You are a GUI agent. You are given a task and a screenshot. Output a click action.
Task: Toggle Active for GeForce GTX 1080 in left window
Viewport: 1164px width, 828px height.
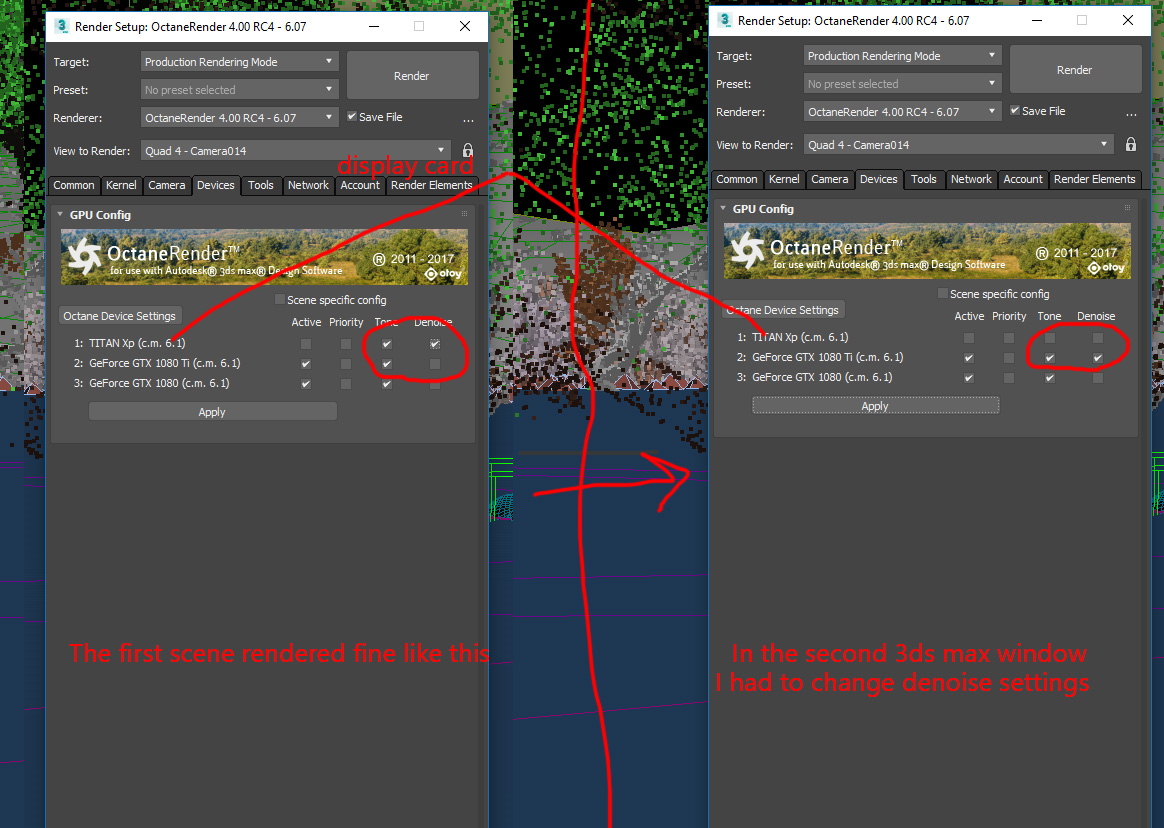tap(306, 384)
